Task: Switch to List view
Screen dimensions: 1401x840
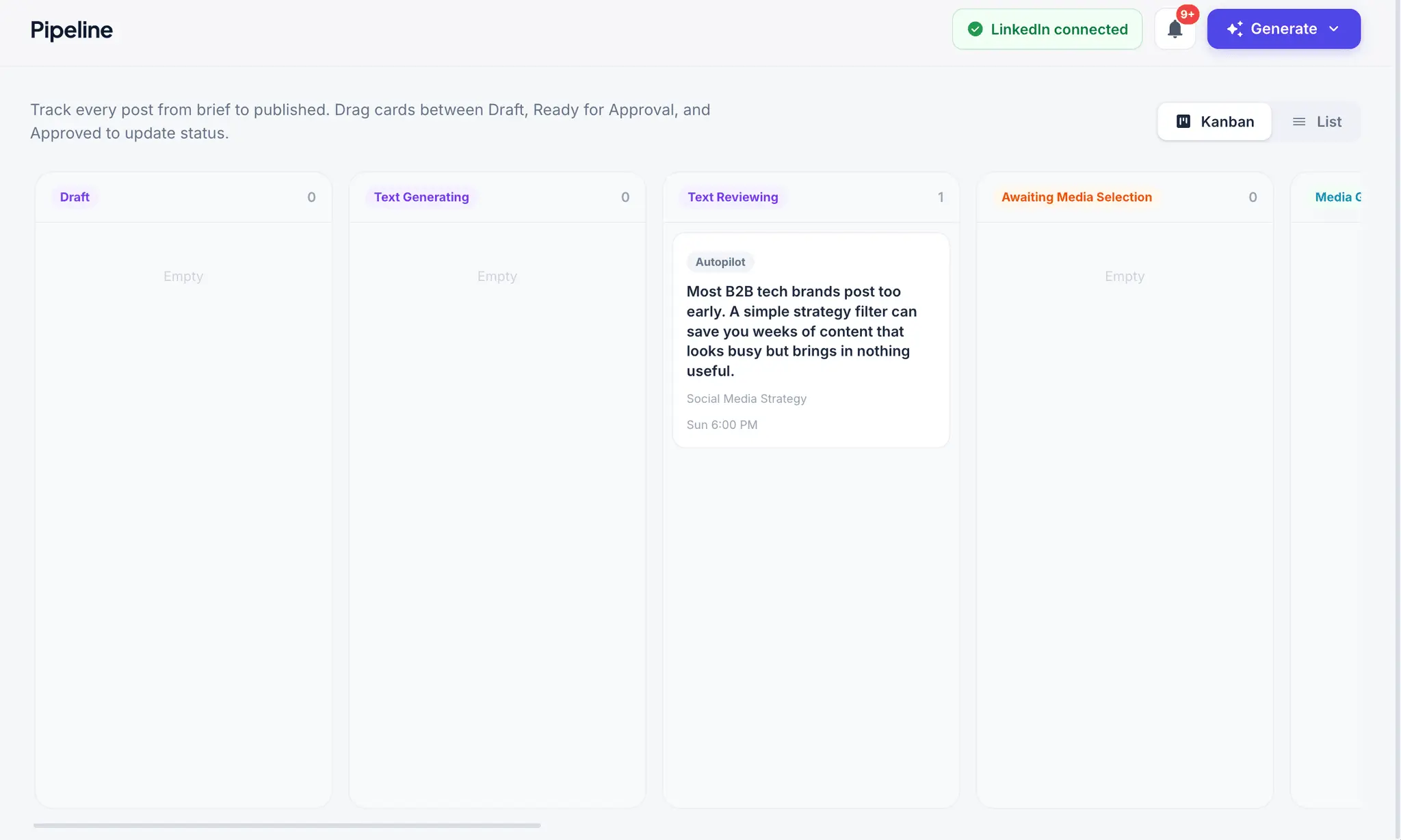Action: [x=1316, y=122]
